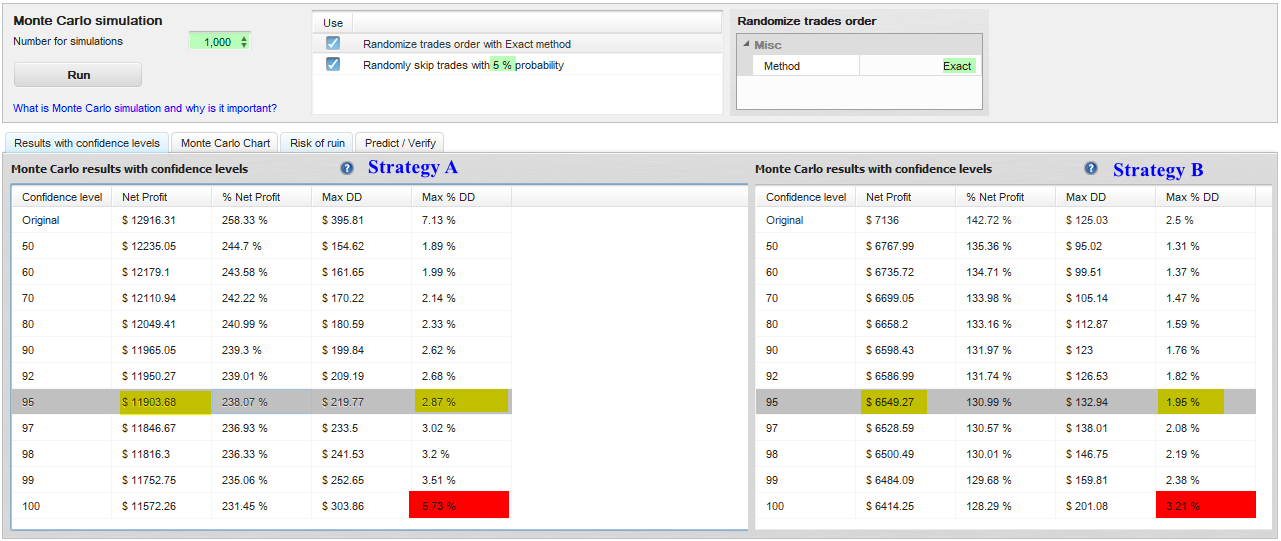Select Results with confidence levels tab
Screen dimensions: 1281x541
(87, 143)
